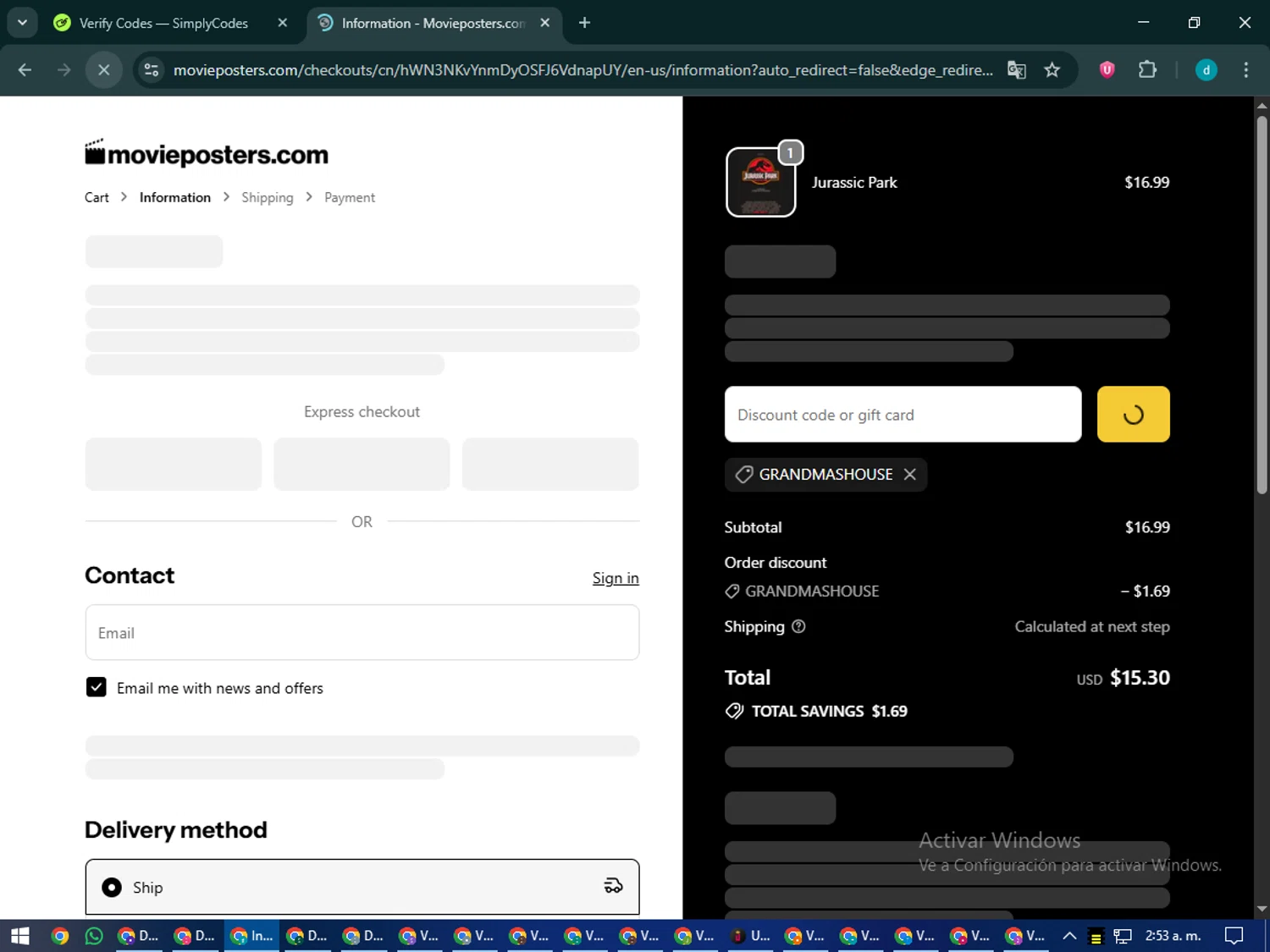Screen dimensions: 1270x952
Task: Open the Jurassic Park poster thumbnail
Action: (761, 182)
